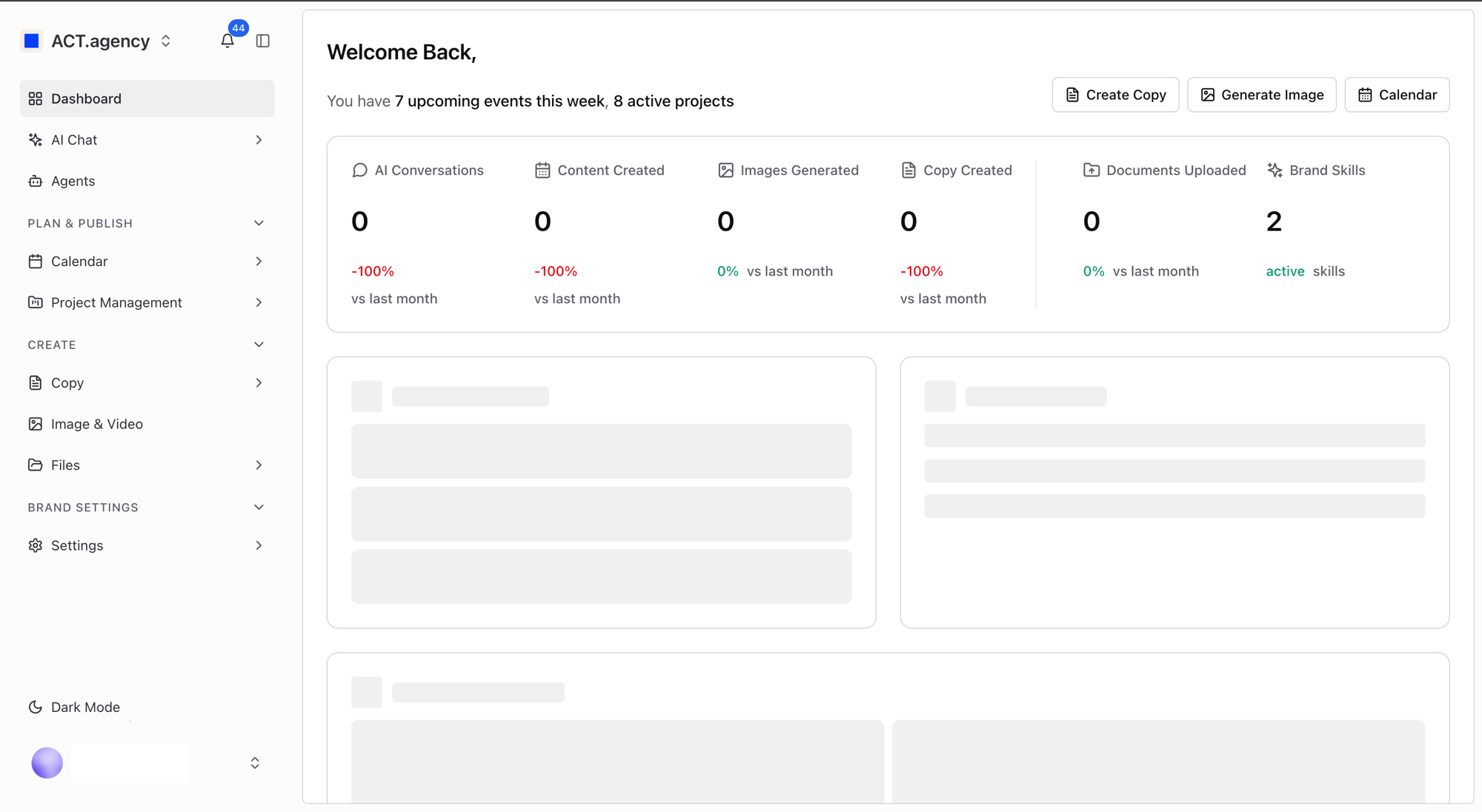1482x812 pixels.
Task: Collapse the PLAN & PUBLISH section
Action: 258,222
